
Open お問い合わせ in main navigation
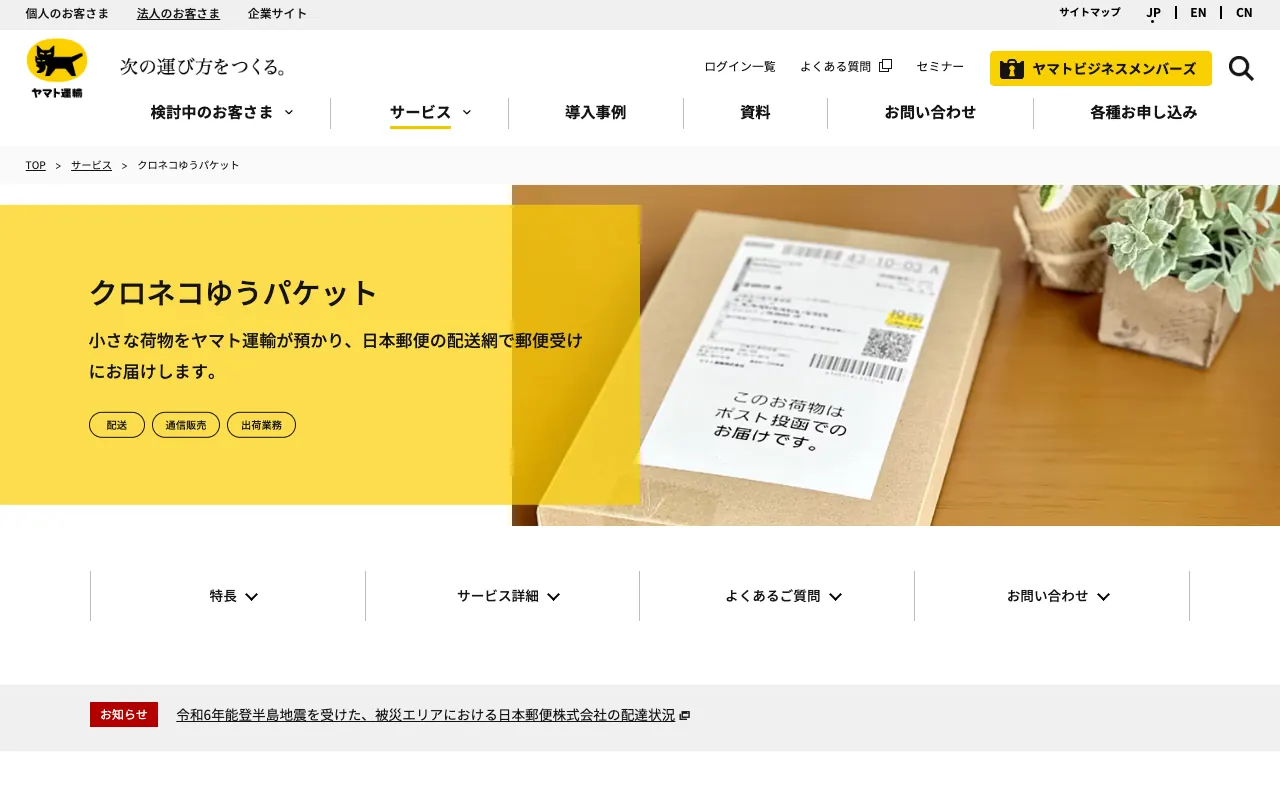(930, 113)
